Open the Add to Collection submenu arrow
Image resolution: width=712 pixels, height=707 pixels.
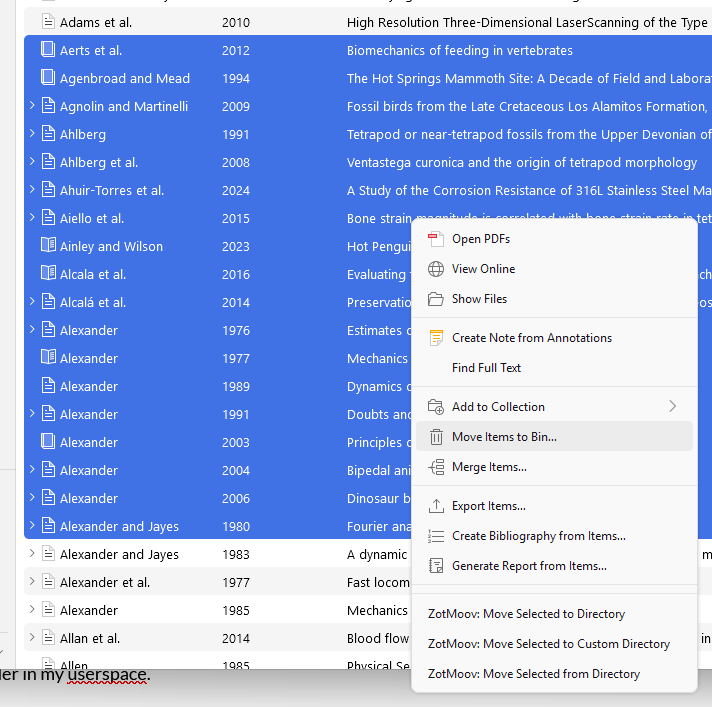tap(672, 407)
